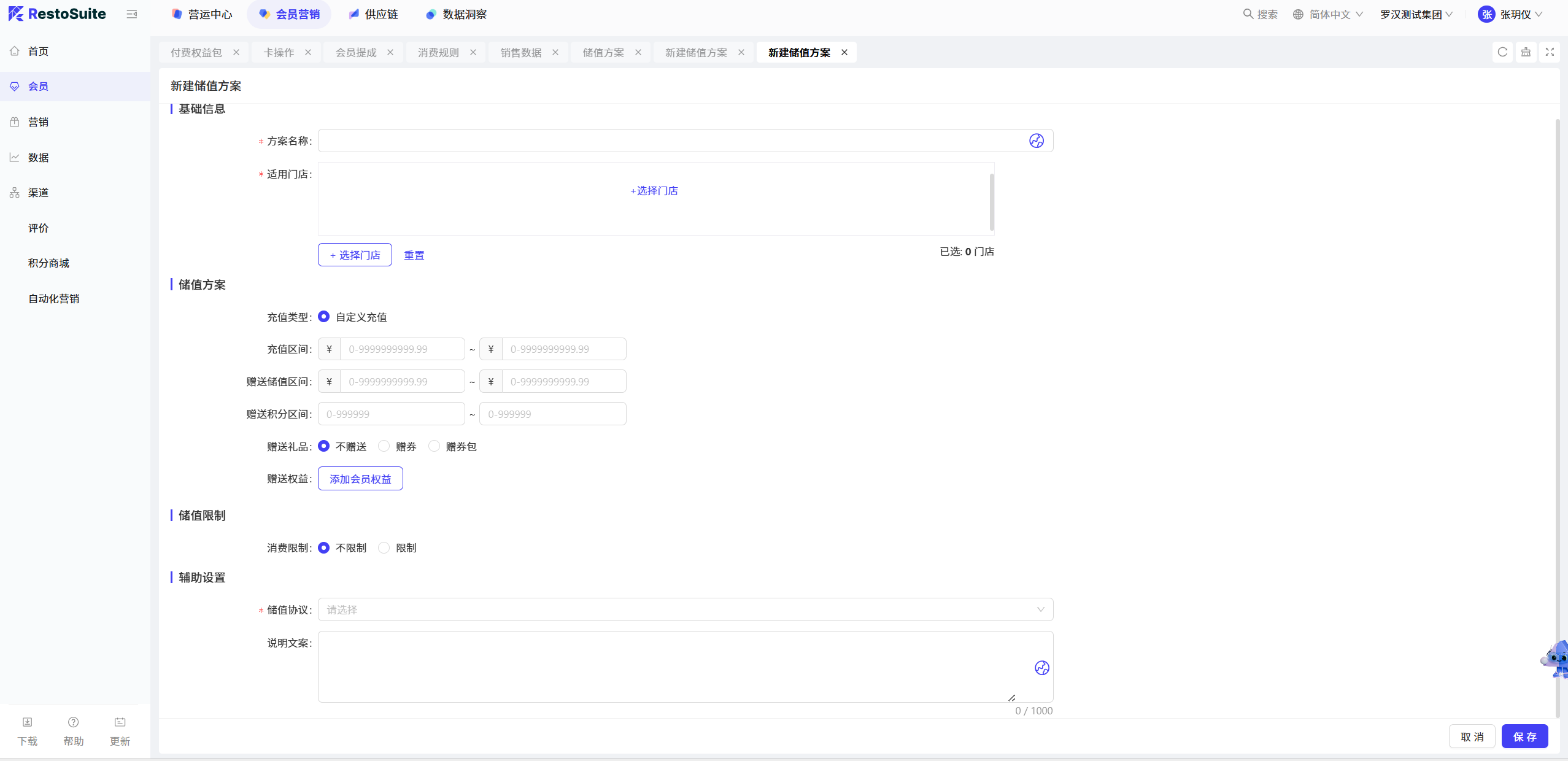Click the 重置 link
Screen dimensions: 1568x761
click(414, 255)
